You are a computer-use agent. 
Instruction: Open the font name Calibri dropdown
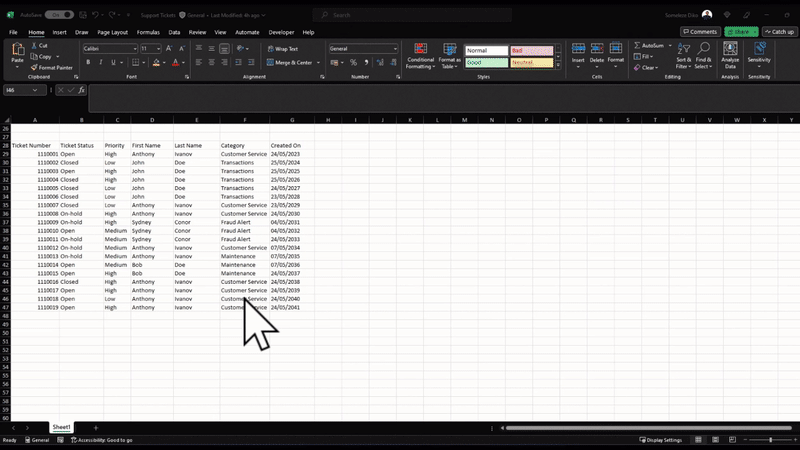(x=135, y=48)
